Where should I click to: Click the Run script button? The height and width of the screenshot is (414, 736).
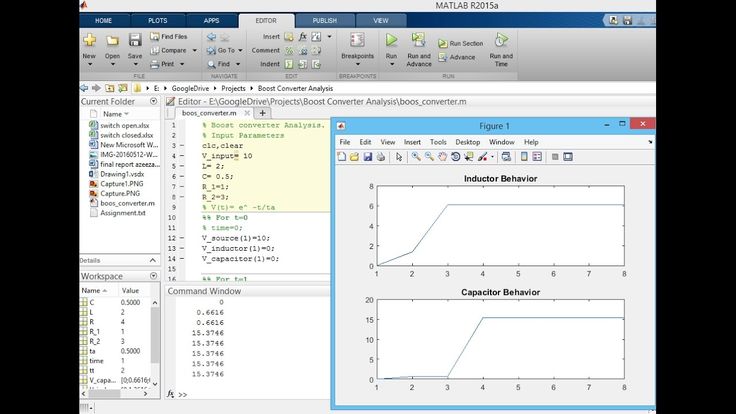click(x=392, y=44)
